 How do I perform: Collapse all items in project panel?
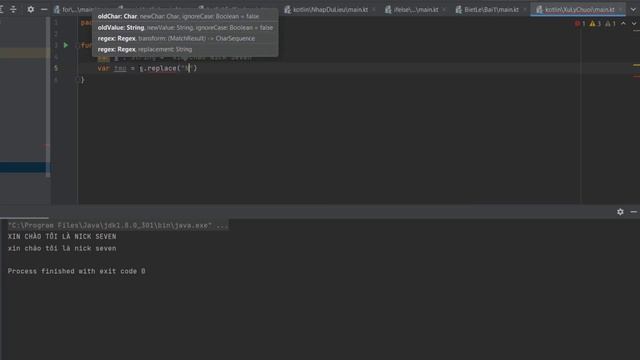13,9
